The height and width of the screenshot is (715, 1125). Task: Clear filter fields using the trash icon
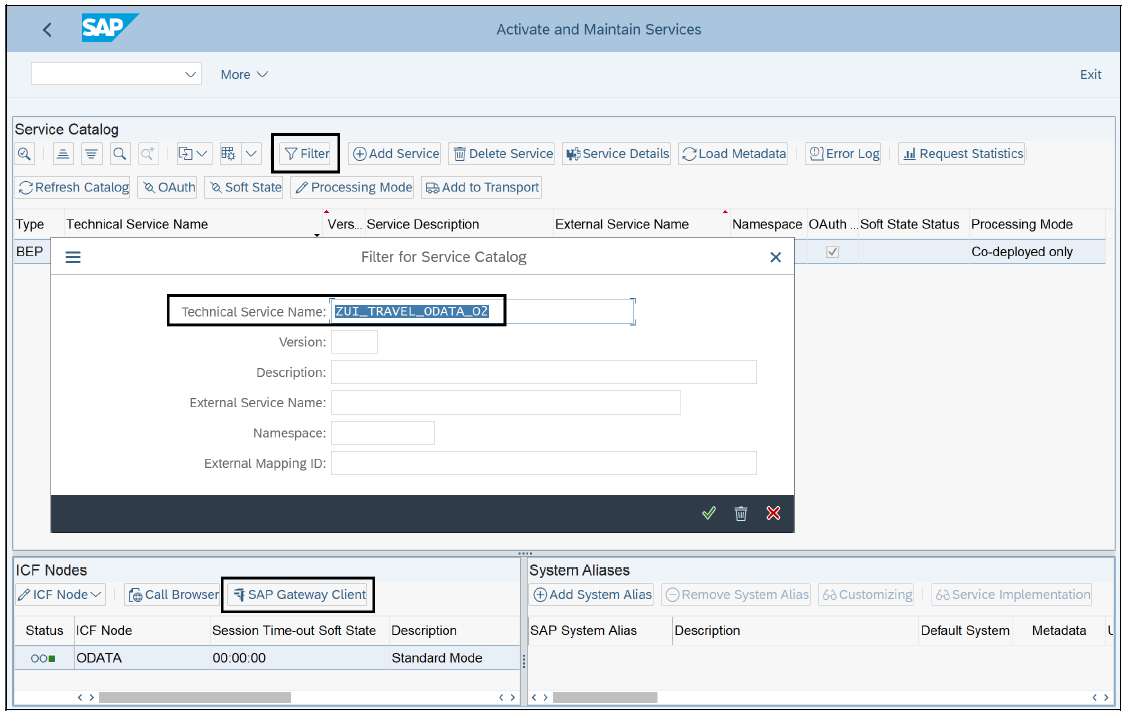(741, 512)
